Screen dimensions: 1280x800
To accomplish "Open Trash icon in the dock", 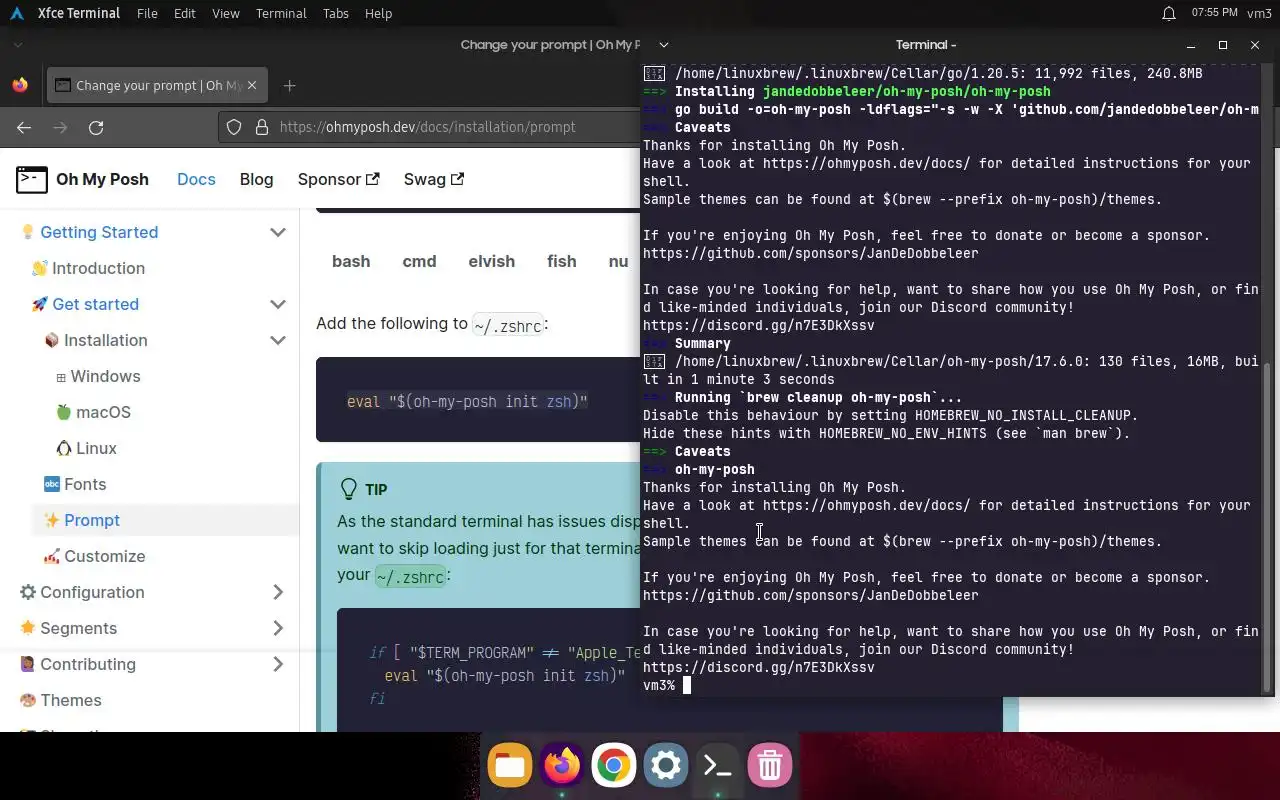I will (x=770, y=766).
